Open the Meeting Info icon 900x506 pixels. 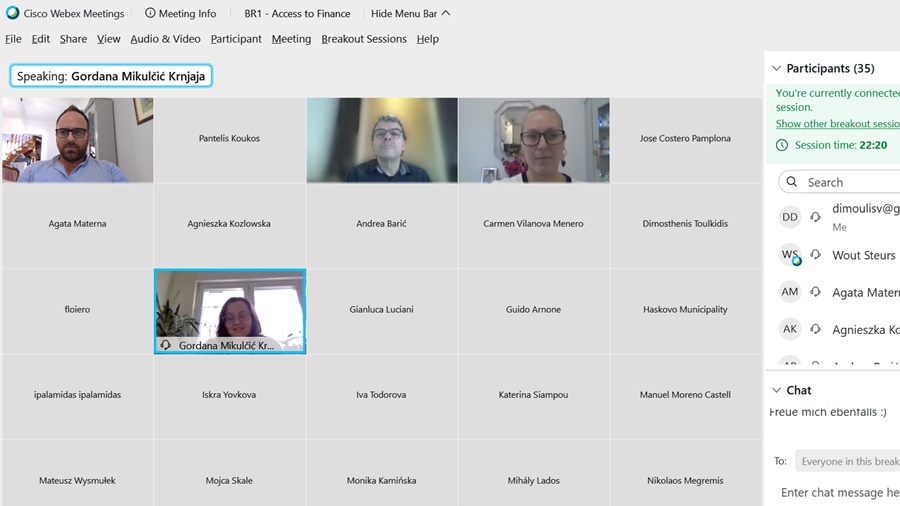point(150,14)
